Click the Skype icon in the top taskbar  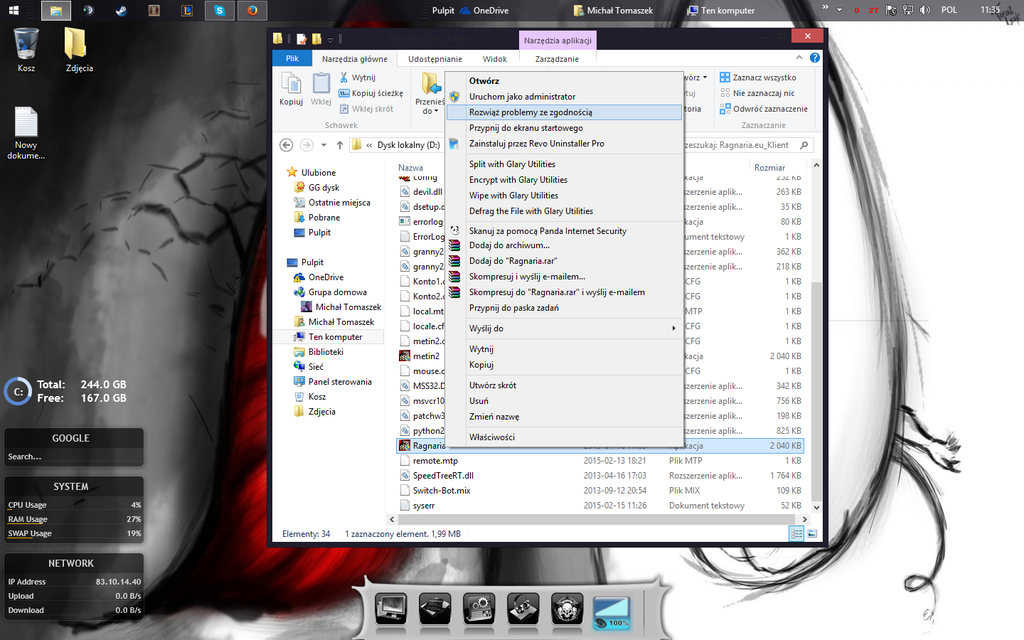click(x=219, y=10)
